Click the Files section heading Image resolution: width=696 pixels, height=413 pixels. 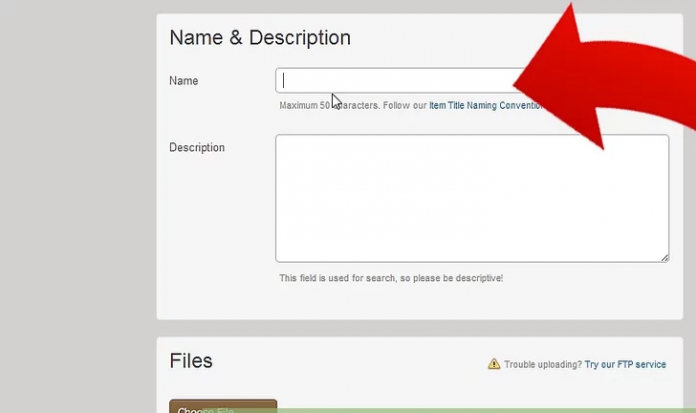tap(191, 361)
